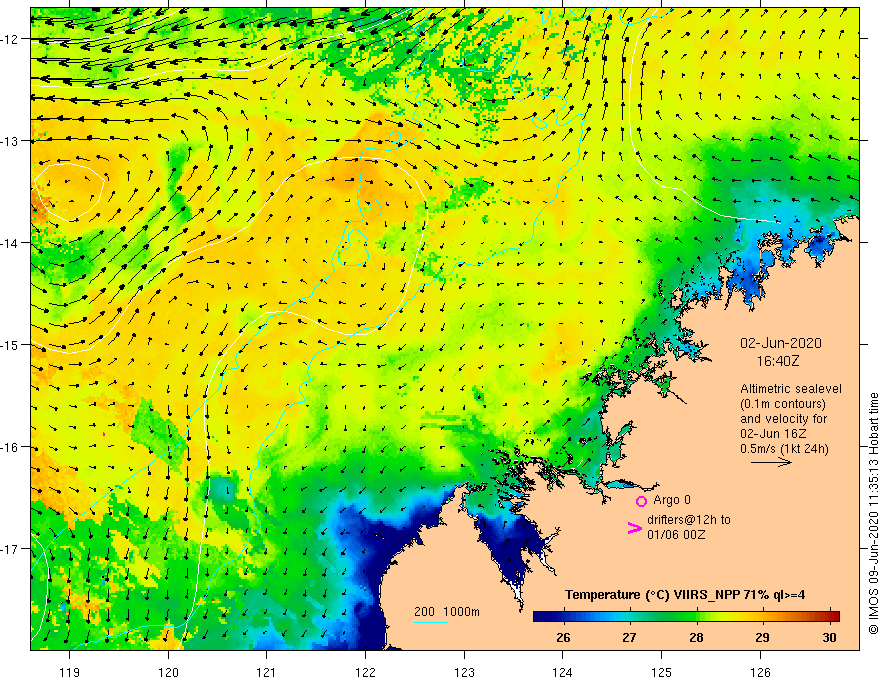Click the latitude axis label -17
The height and width of the screenshot is (680, 880).
pyautogui.click(x=10, y=549)
